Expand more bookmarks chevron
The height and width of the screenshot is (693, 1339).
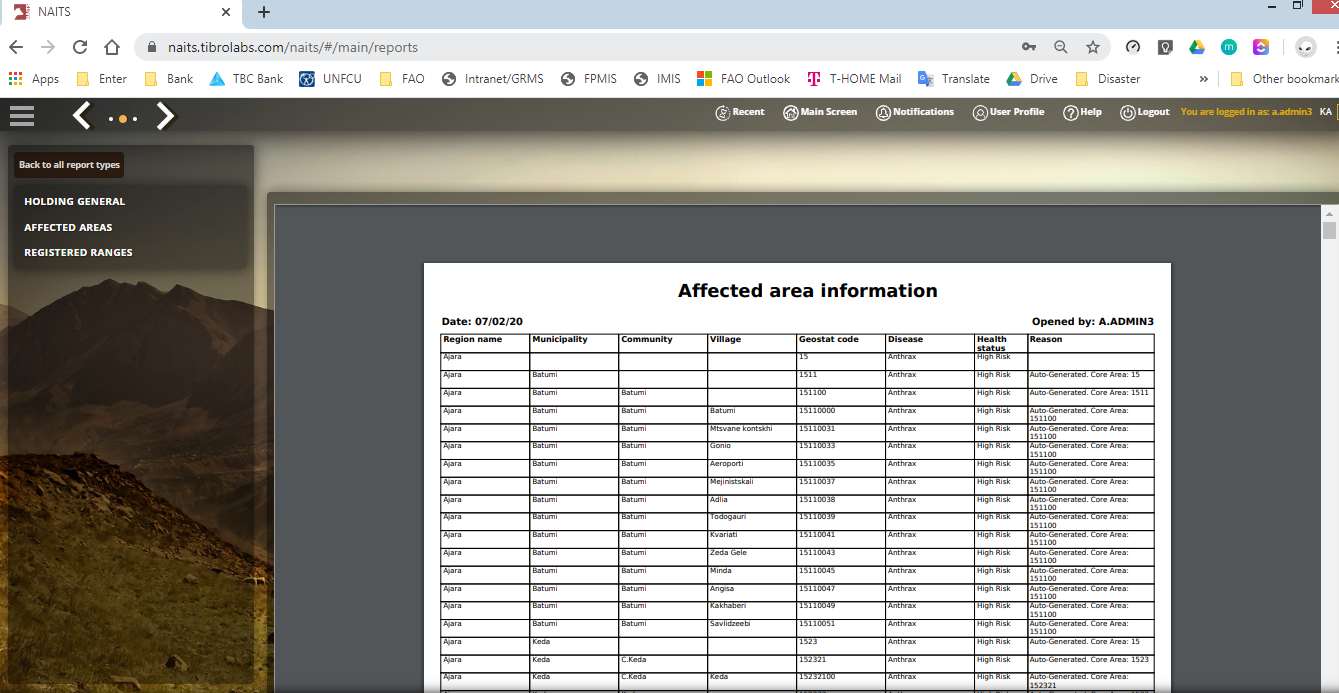pos(1203,79)
